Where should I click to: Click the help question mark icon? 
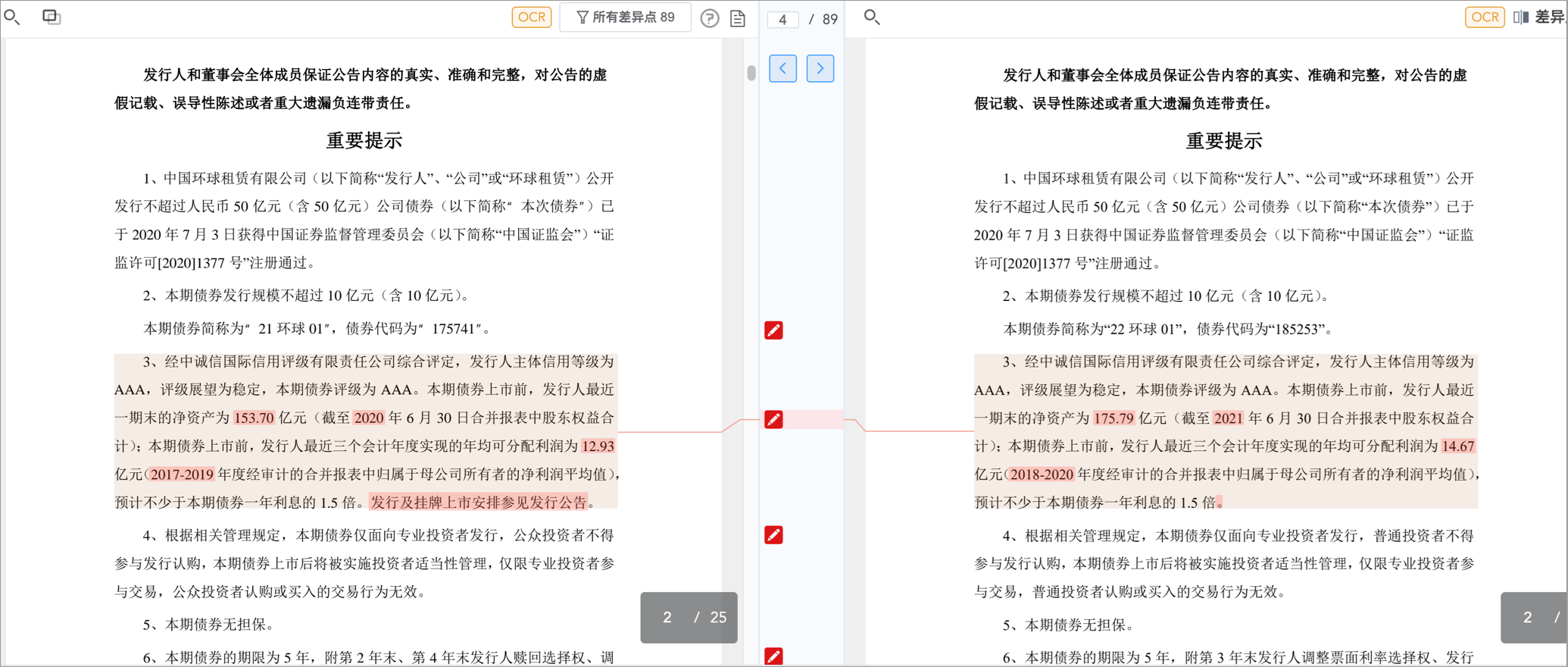point(709,17)
